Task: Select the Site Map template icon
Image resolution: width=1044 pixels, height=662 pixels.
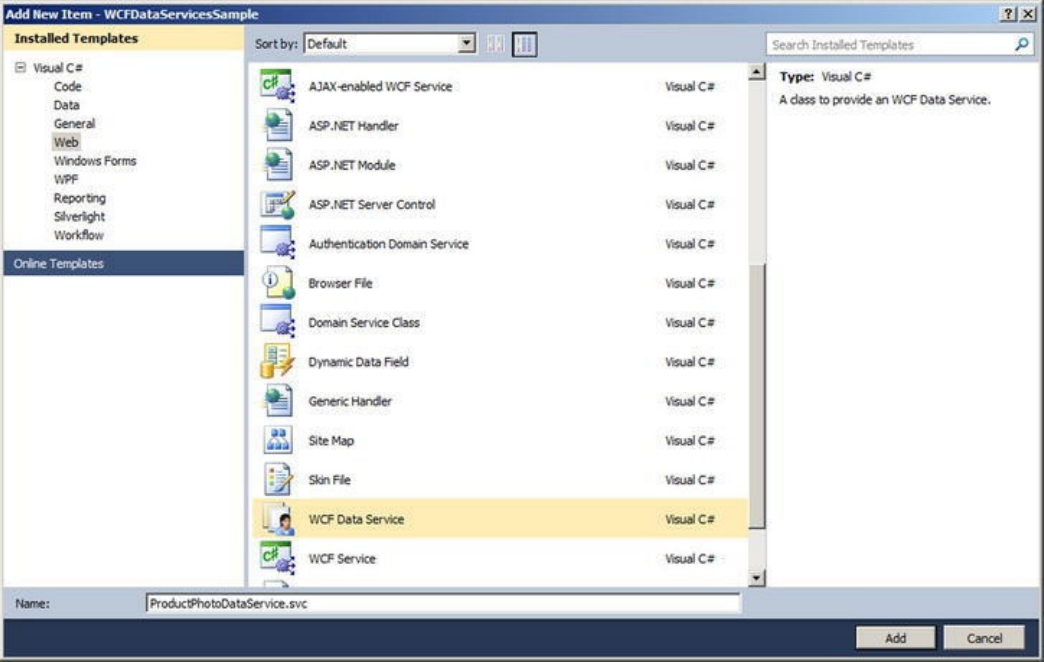Action: pos(278,440)
